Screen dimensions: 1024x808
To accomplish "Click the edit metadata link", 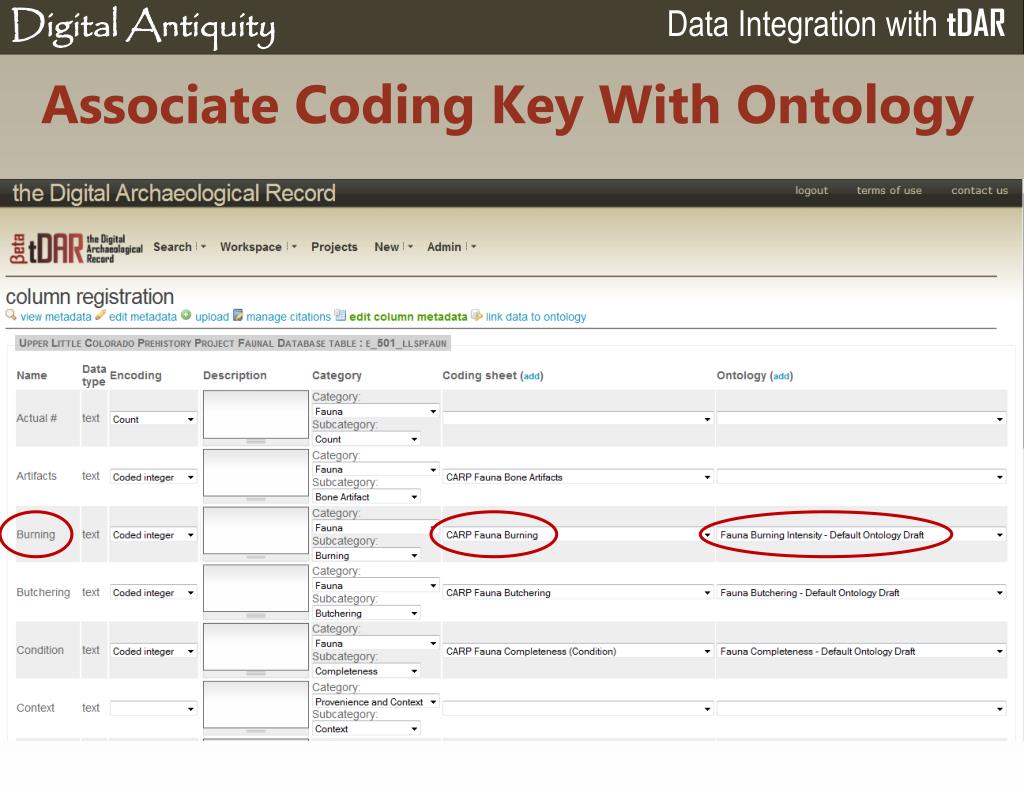I will [x=142, y=317].
